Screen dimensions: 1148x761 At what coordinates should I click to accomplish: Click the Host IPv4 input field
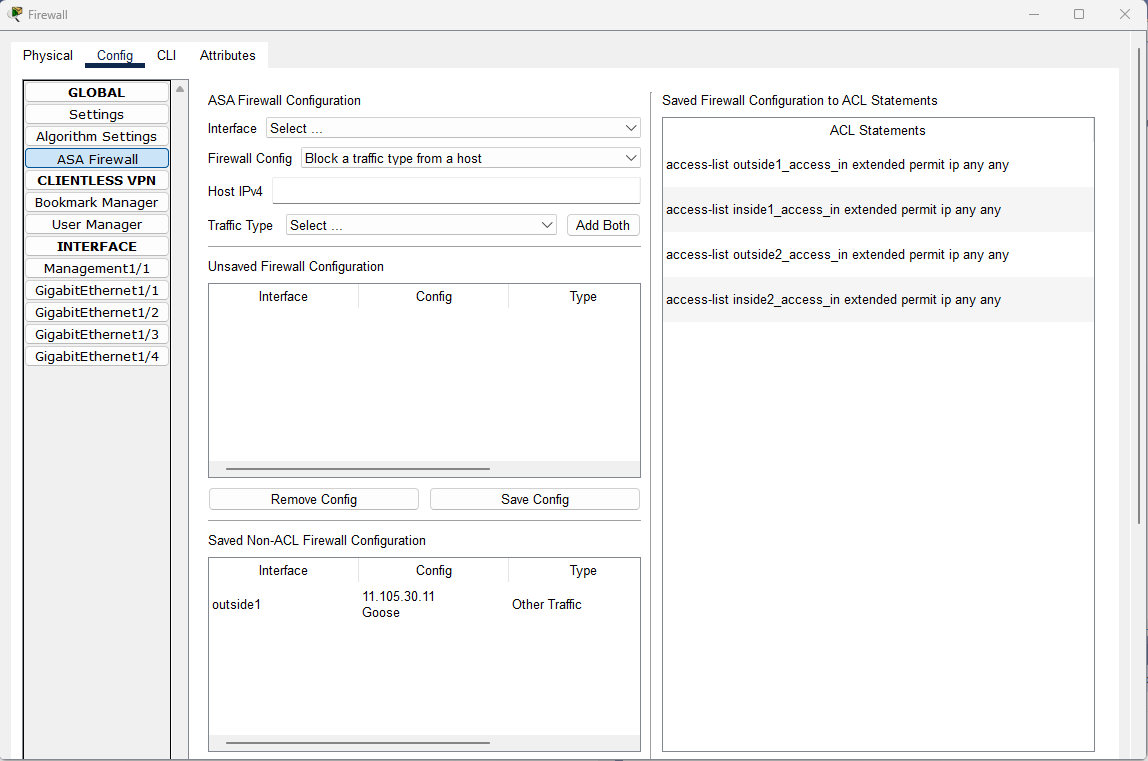click(456, 190)
